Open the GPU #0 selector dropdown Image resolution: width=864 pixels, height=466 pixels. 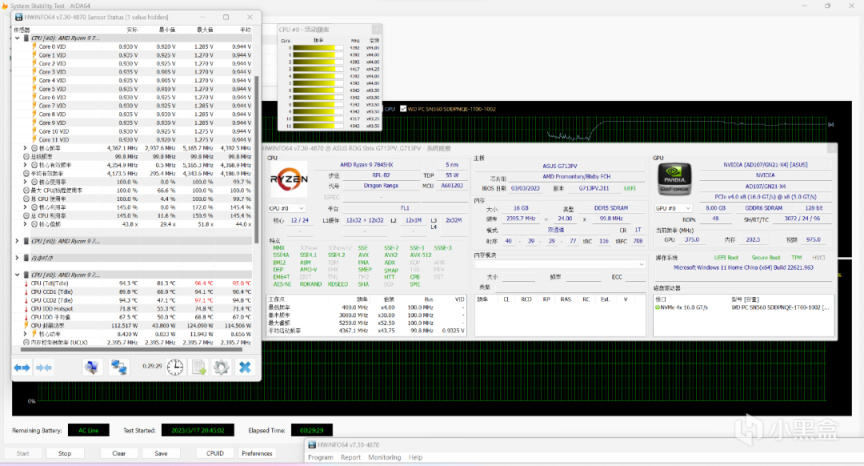[x=673, y=208]
